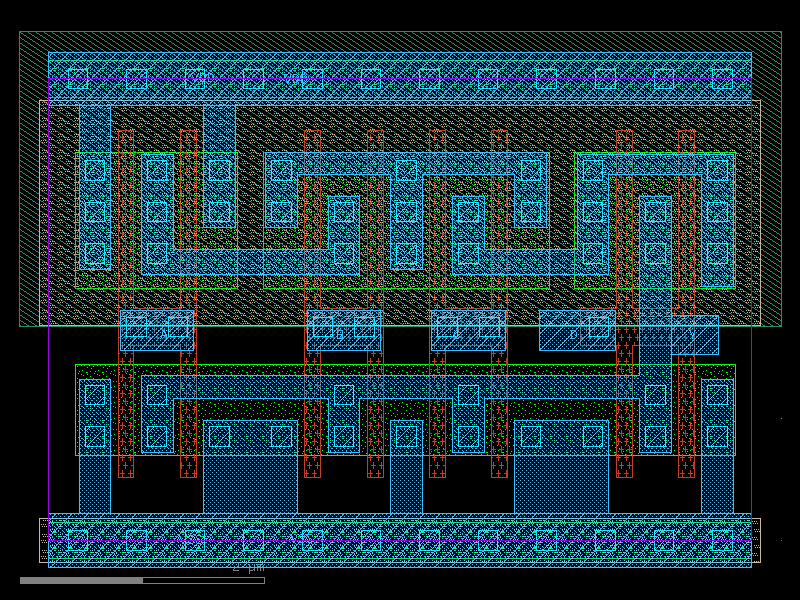Click the filled gray half of the scale bar

point(82,580)
